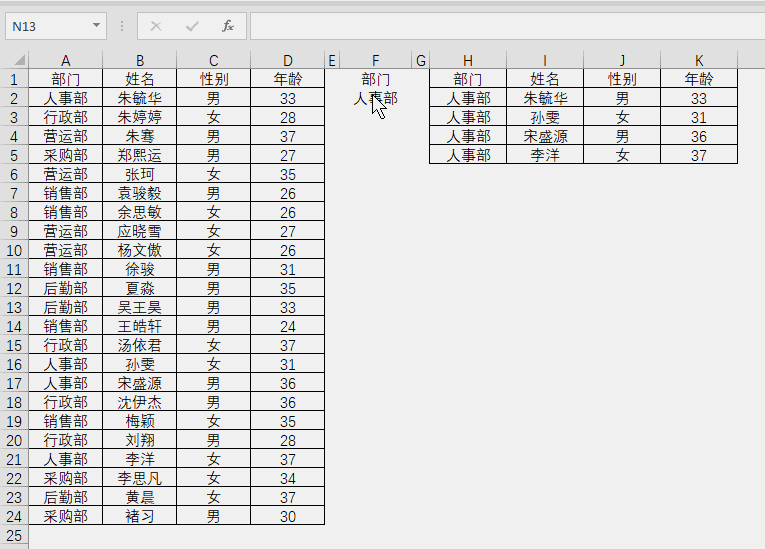Click the cancel X icon in formula bar

pos(156,26)
